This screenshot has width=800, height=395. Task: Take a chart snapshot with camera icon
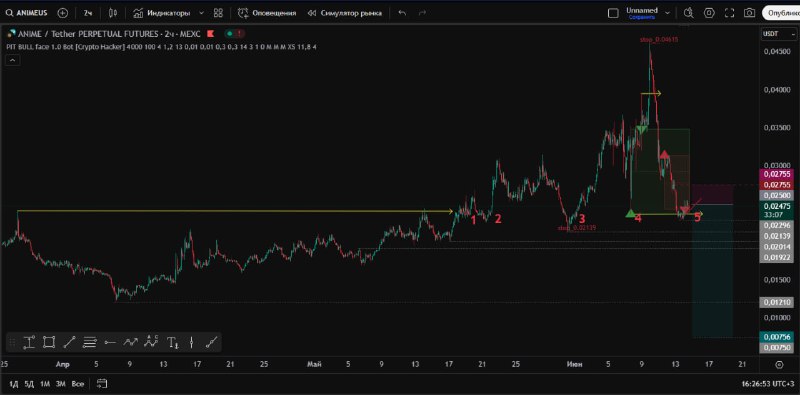[749, 13]
